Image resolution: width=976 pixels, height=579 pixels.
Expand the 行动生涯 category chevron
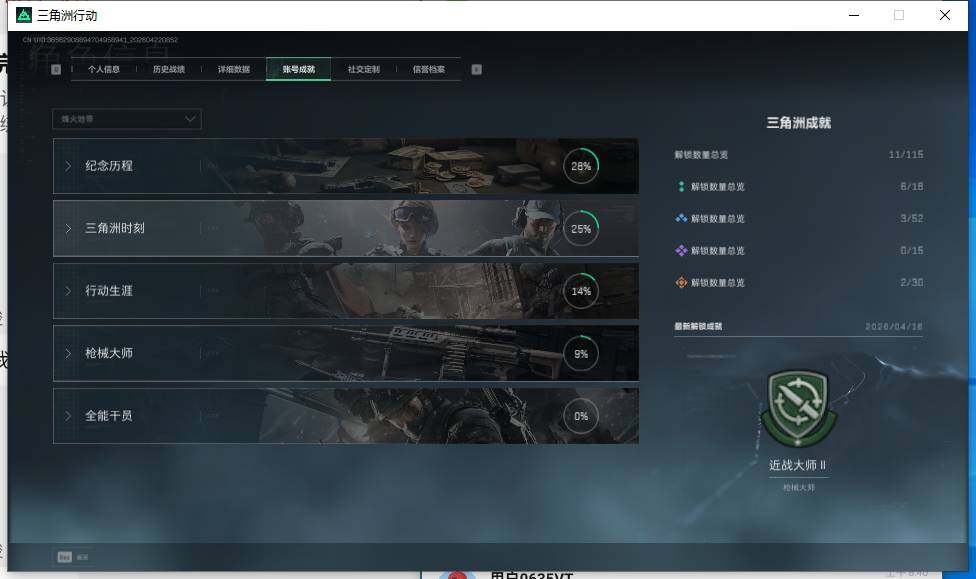click(68, 291)
